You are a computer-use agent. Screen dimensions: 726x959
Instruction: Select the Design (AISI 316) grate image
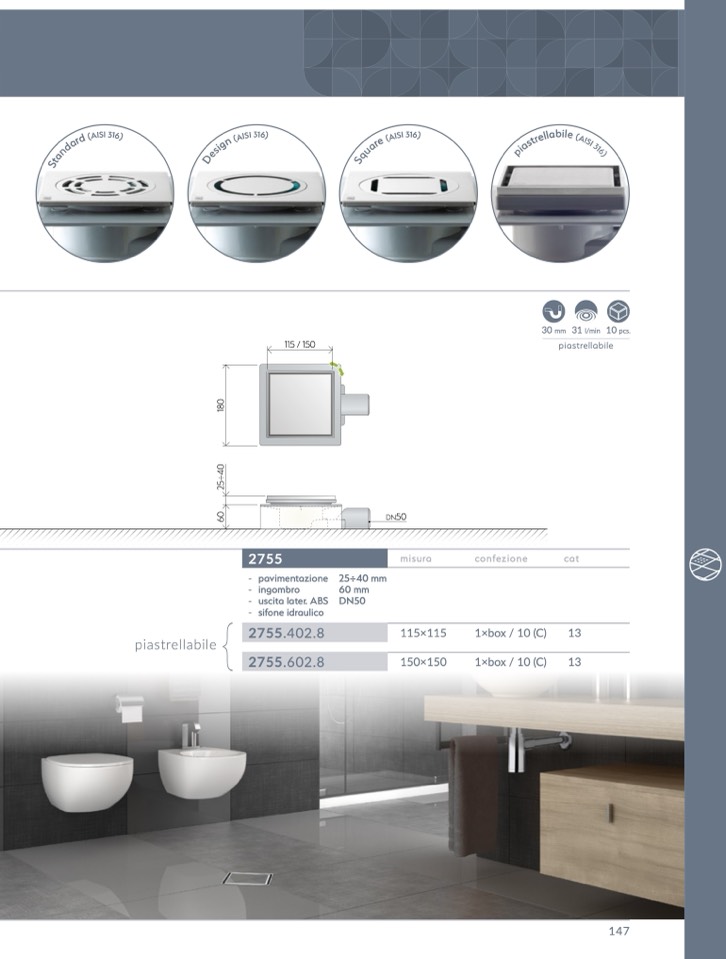pyautogui.click(x=256, y=195)
